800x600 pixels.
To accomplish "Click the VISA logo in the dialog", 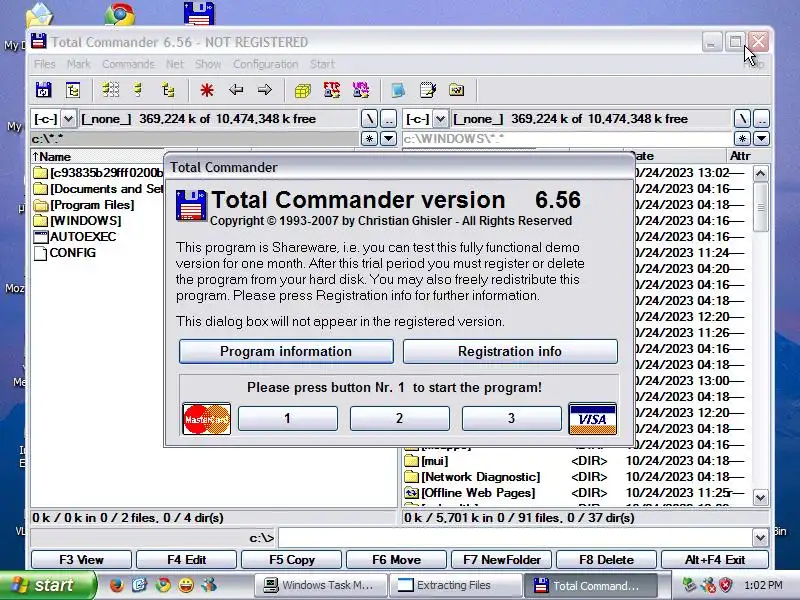I will (x=592, y=419).
